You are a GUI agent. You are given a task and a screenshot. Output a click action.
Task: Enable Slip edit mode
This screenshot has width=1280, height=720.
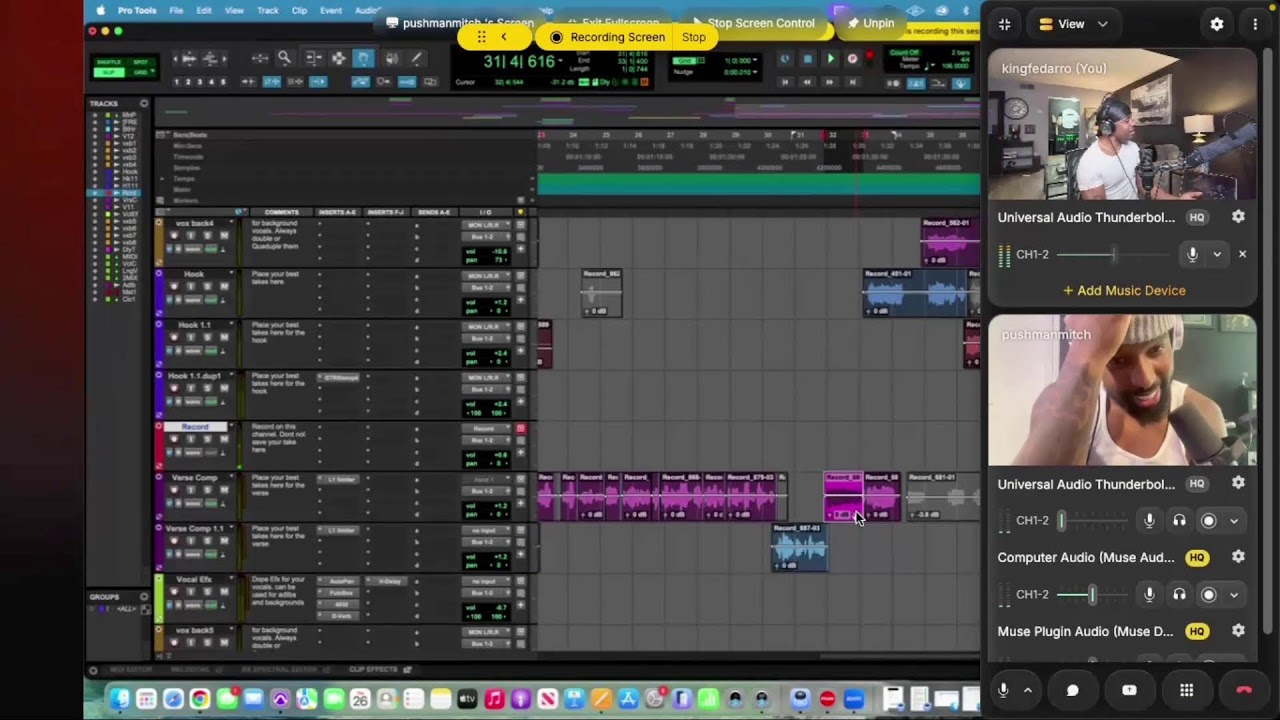pyautogui.click(x=110, y=72)
